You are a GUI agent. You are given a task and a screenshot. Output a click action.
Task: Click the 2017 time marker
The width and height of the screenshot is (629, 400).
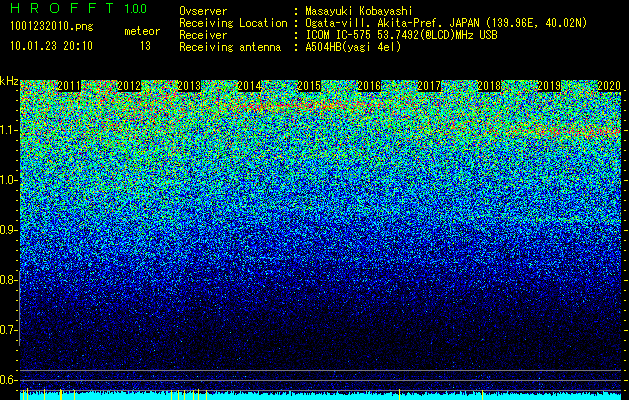click(429, 86)
